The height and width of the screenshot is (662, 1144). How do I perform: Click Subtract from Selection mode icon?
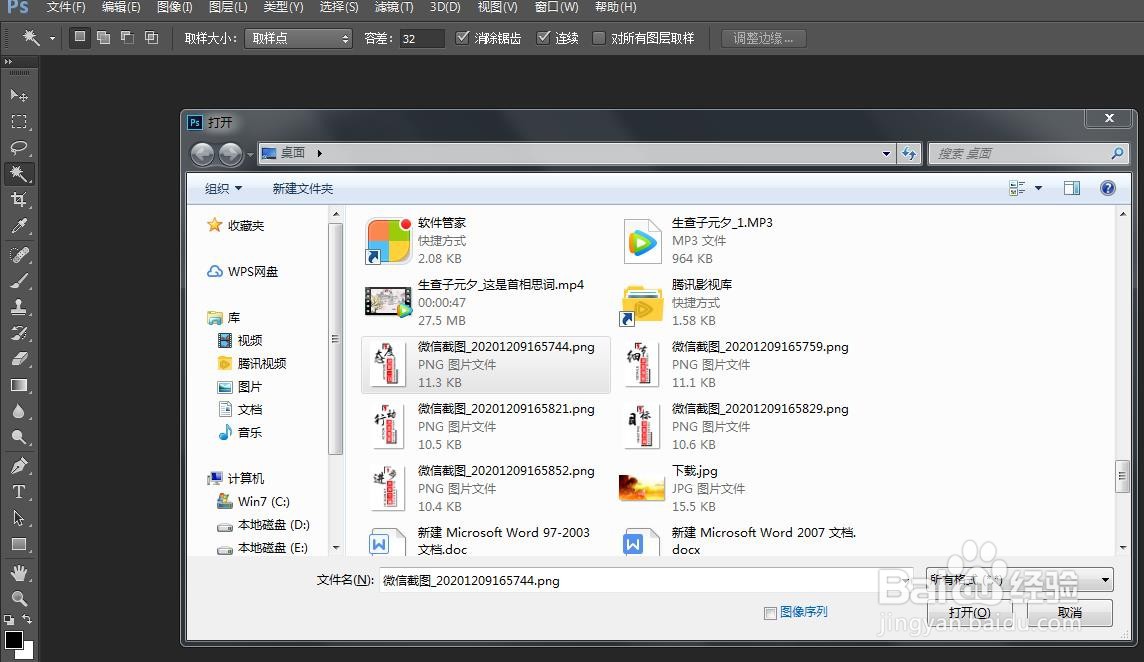tap(128, 37)
